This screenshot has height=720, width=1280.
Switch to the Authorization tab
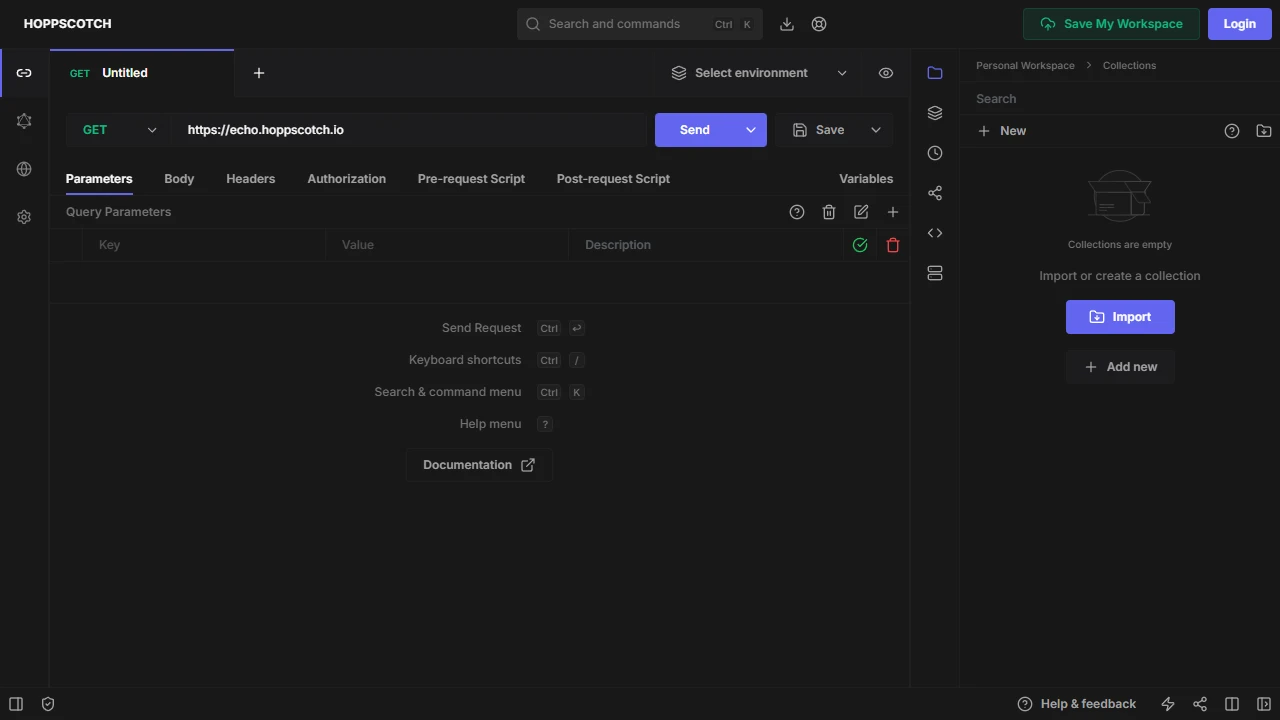(347, 178)
